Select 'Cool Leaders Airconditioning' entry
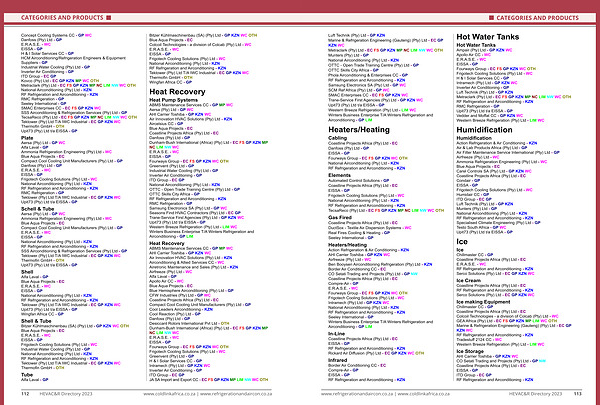 (x=175, y=309)
